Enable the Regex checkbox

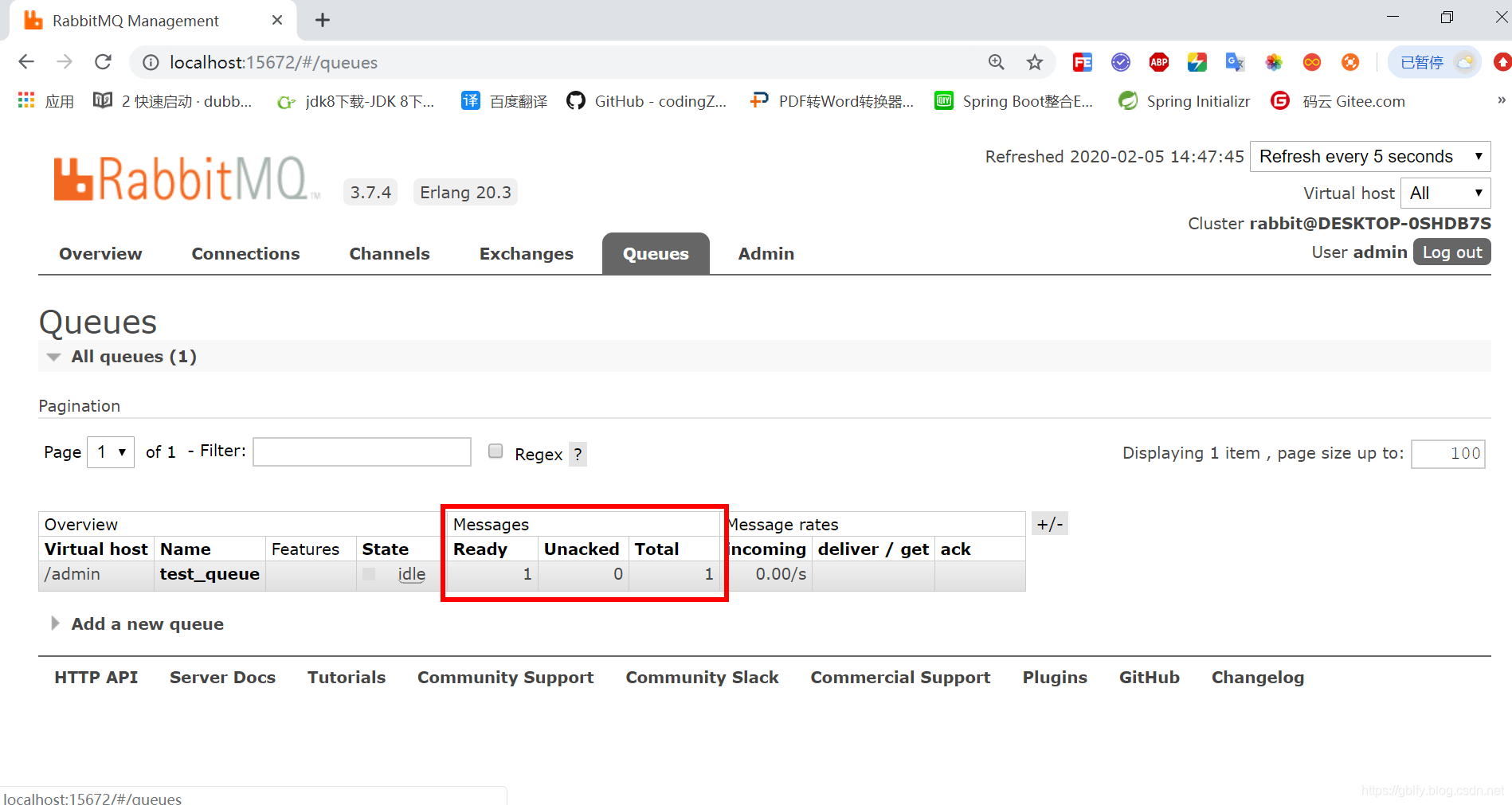496,451
